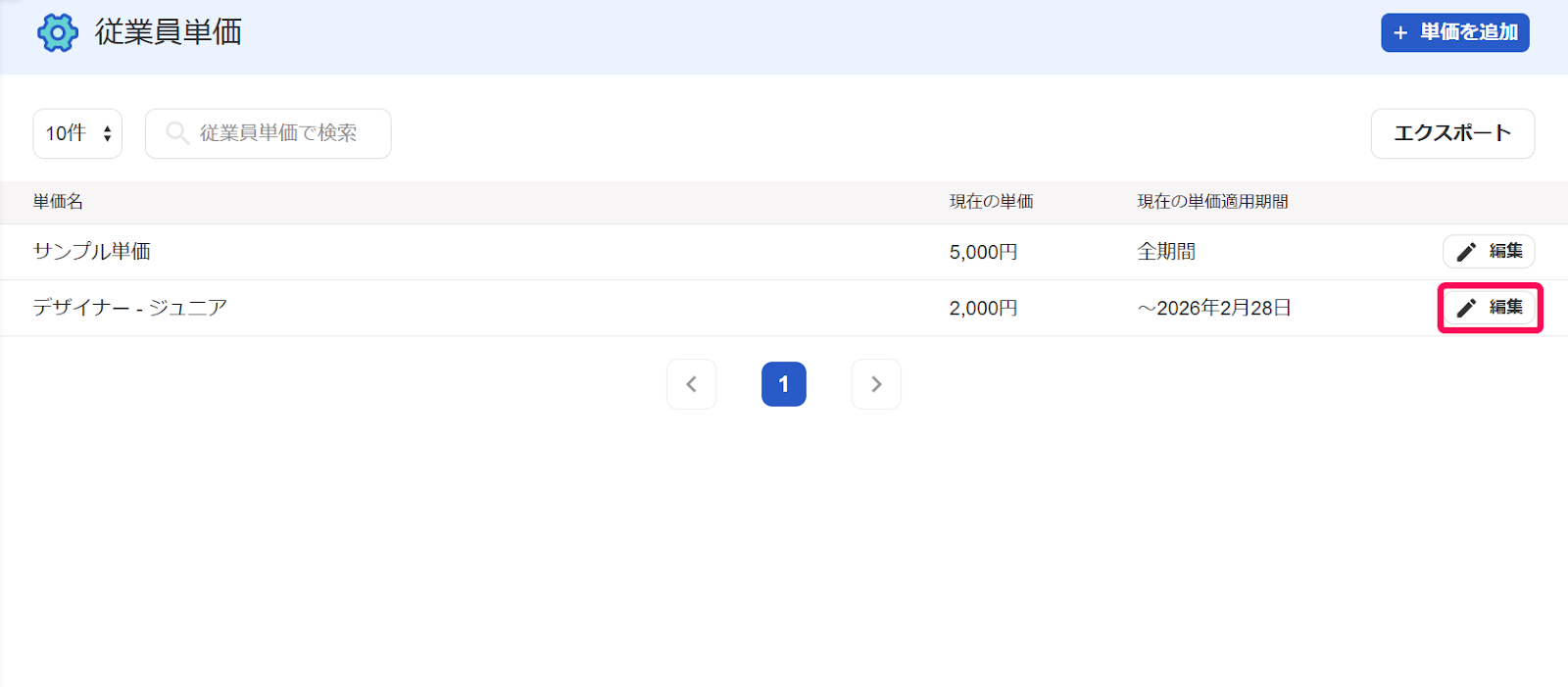This screenshot has width=1568, height=687.
Task: Click the 現在の単価適用期間 column header
Action: 1212,202
